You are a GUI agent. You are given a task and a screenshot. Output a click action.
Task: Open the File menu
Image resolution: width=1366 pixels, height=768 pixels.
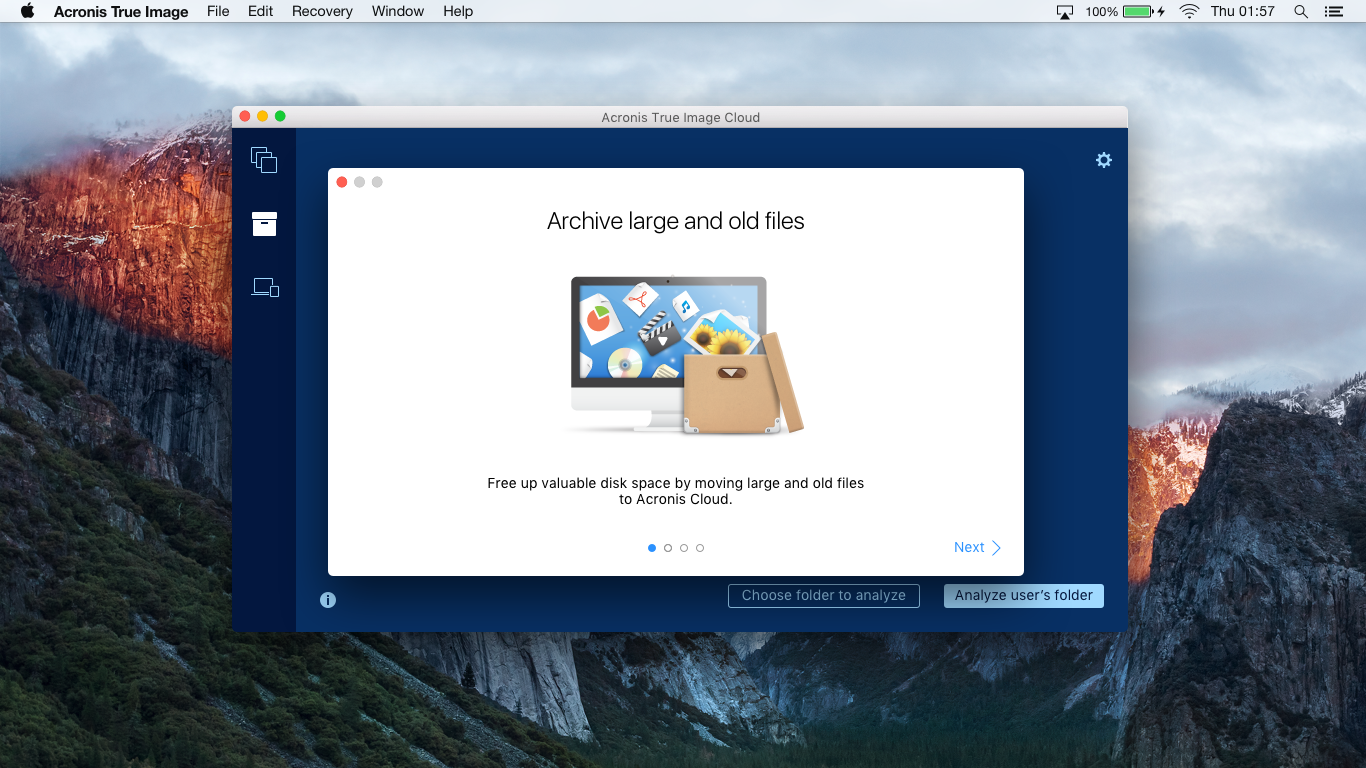coord(218,12)
